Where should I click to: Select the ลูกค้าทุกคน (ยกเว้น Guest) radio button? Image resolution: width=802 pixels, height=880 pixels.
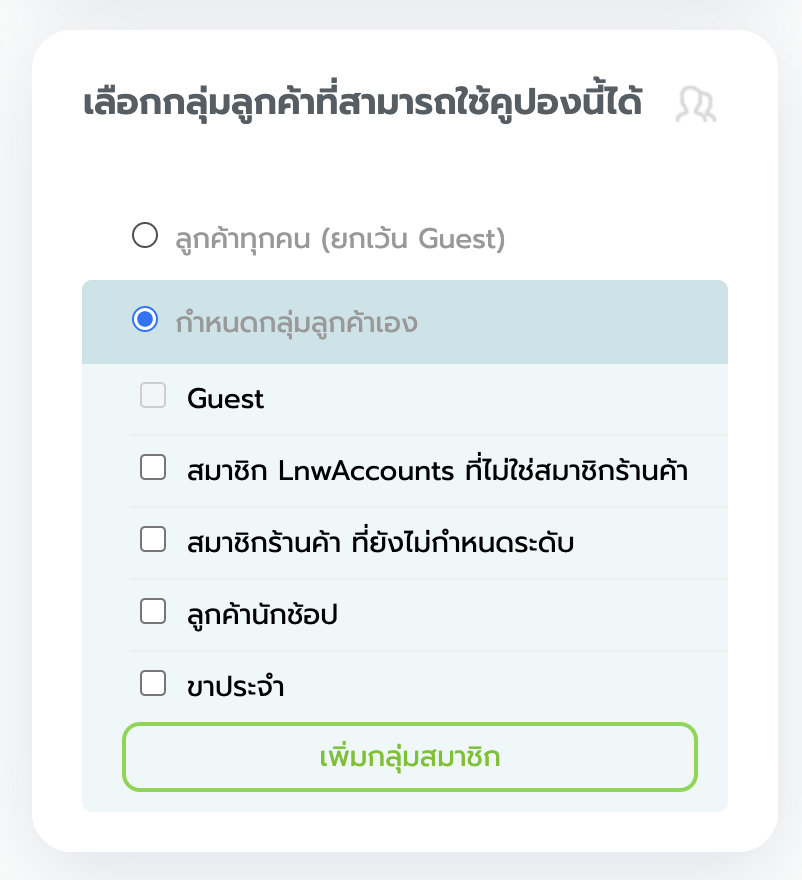(145, 236)
